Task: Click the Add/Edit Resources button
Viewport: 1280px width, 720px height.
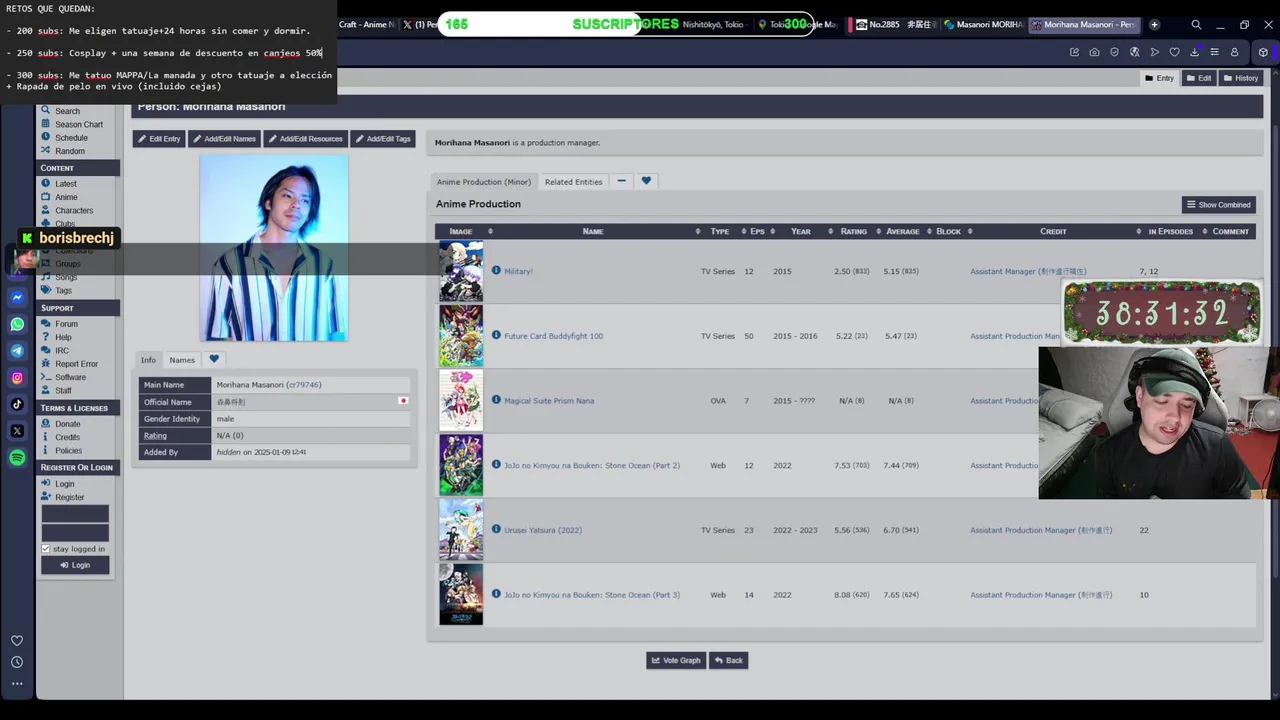Action: tap(306, 139)
